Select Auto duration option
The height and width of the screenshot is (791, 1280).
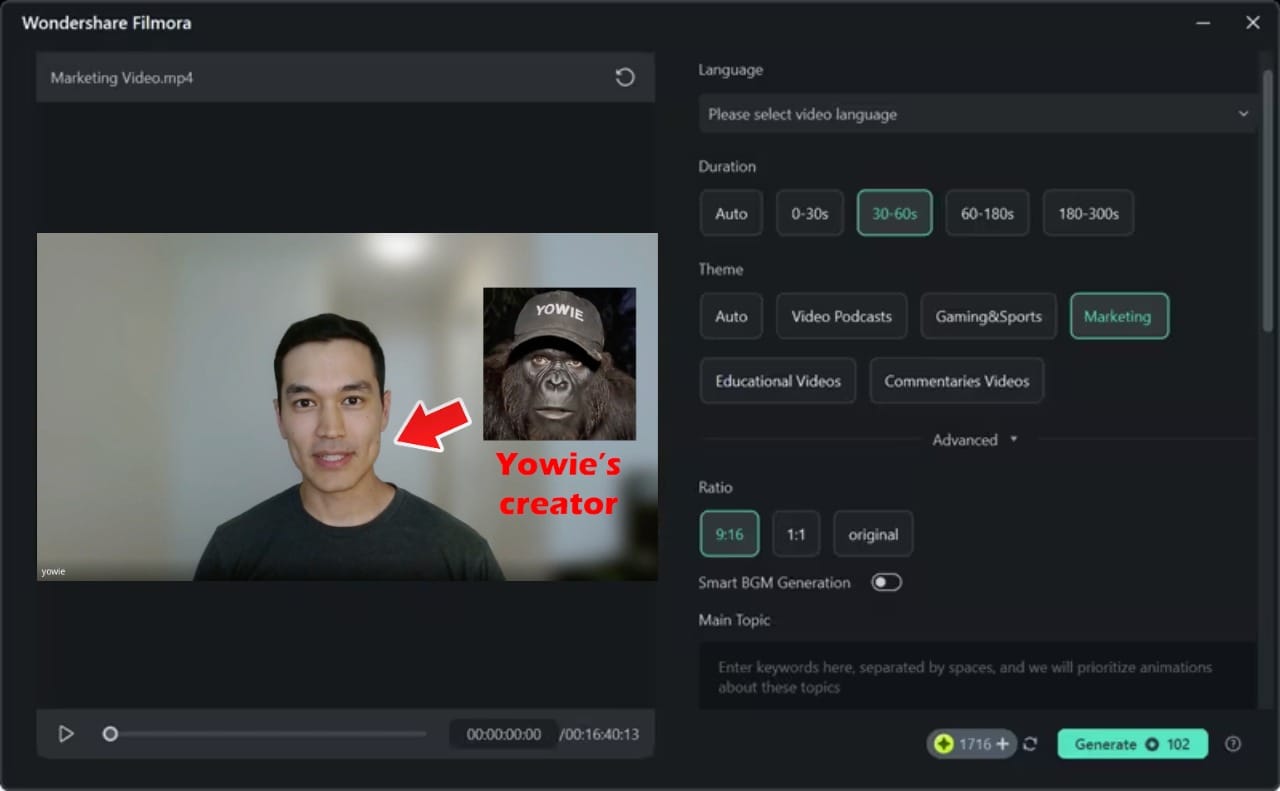click(731, 213)
